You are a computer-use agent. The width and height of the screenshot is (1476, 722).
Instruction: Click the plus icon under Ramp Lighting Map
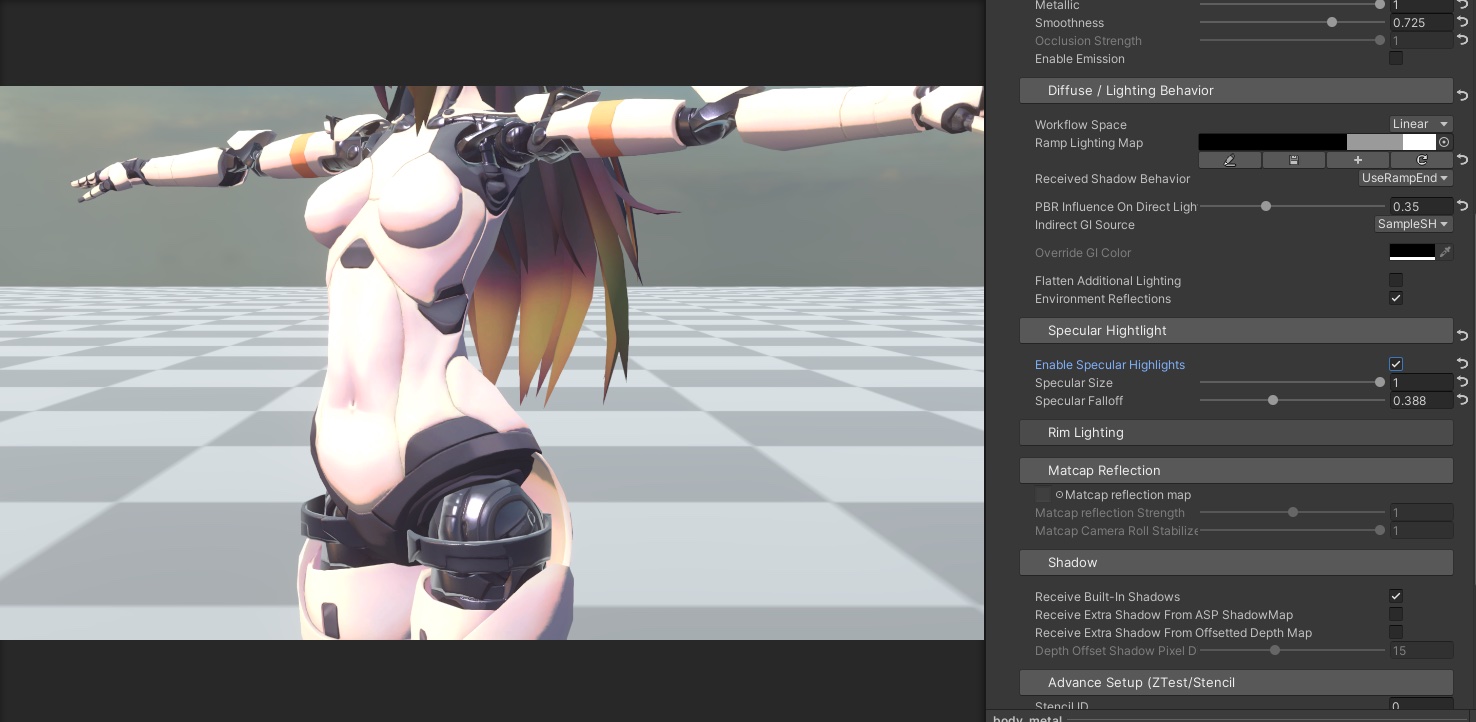pos(1357,160)
